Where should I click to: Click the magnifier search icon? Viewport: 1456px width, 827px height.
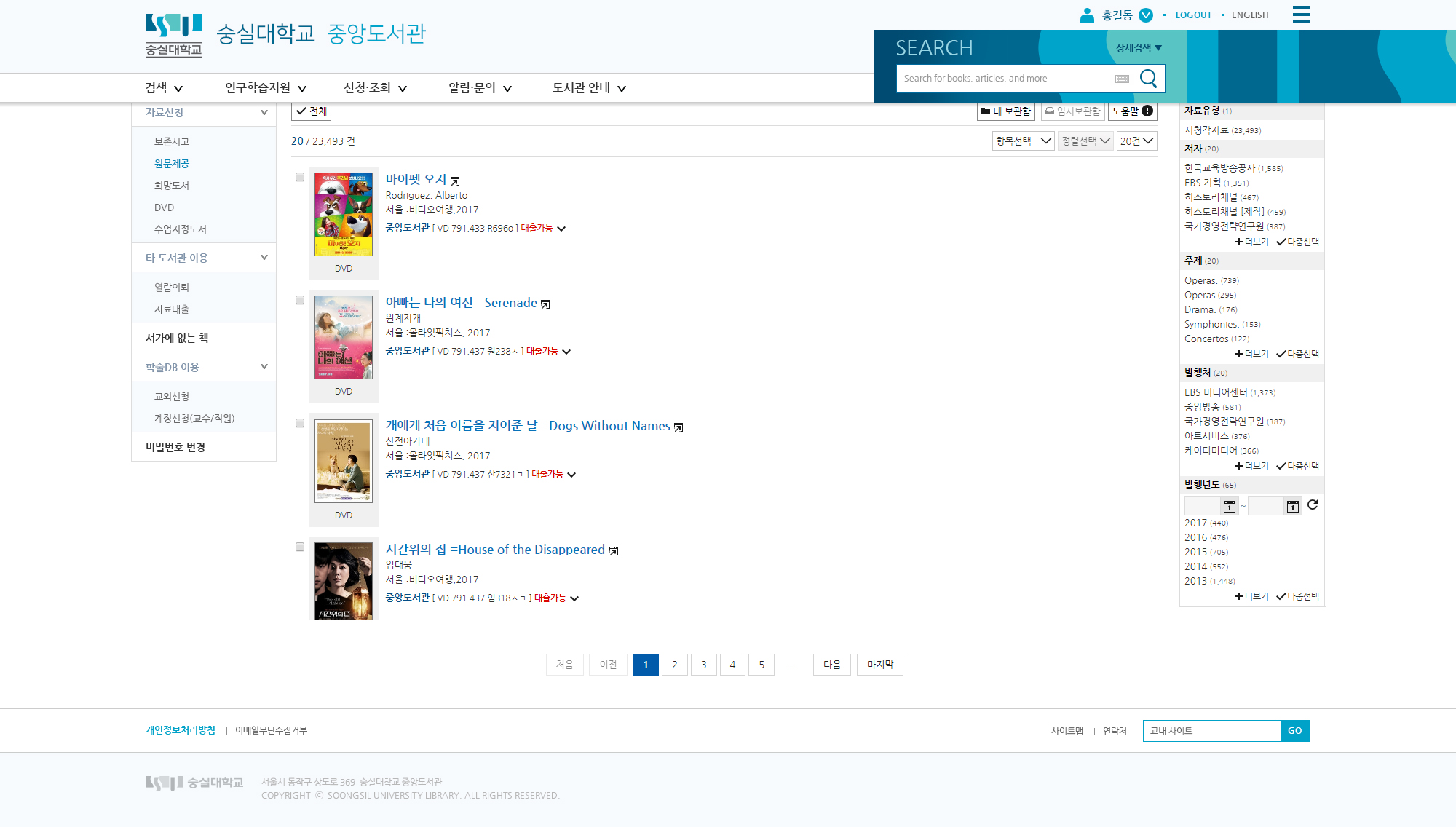(1148, 79)
